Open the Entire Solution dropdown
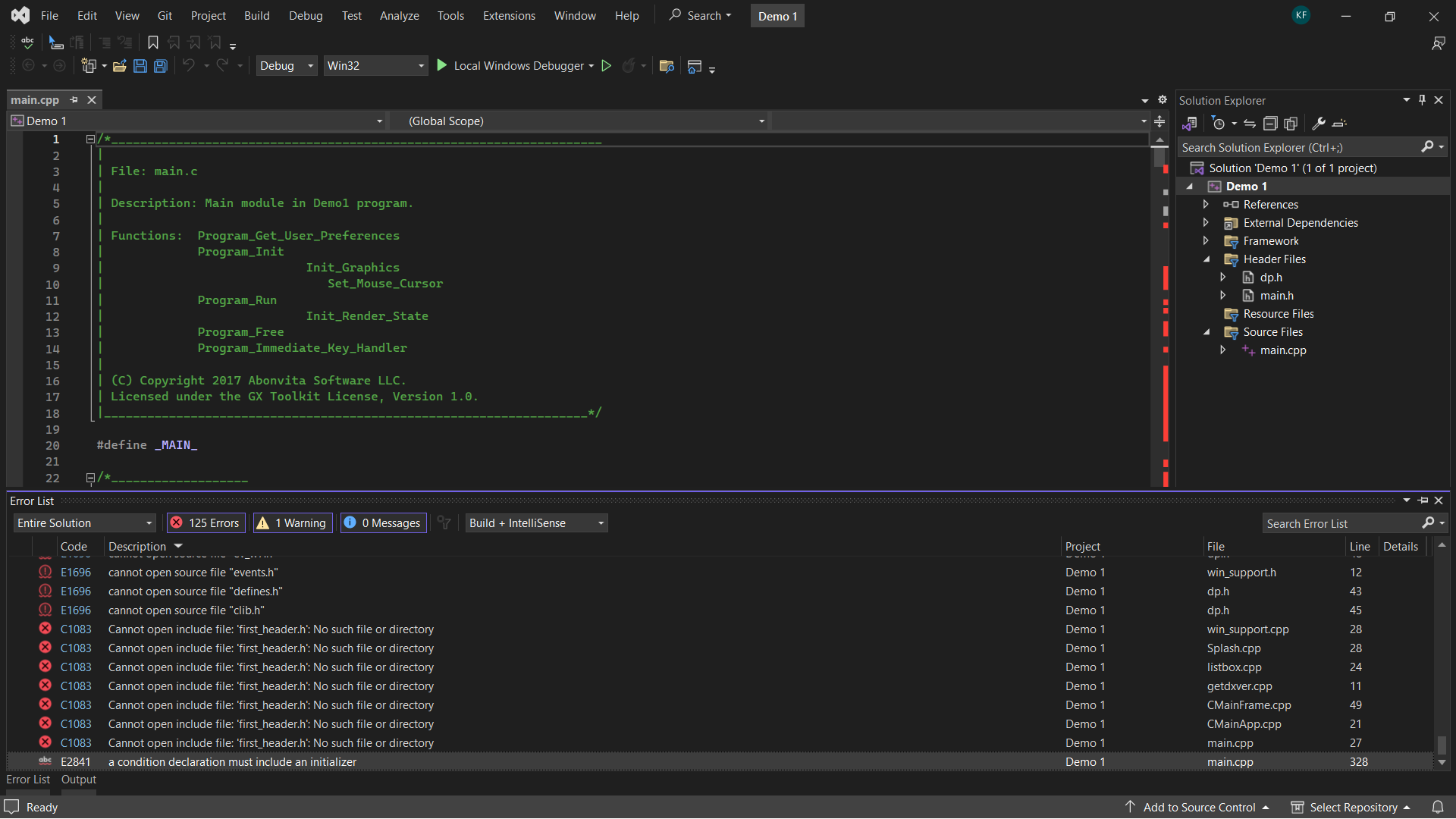The image size is (1456, 819). [83, 522]
